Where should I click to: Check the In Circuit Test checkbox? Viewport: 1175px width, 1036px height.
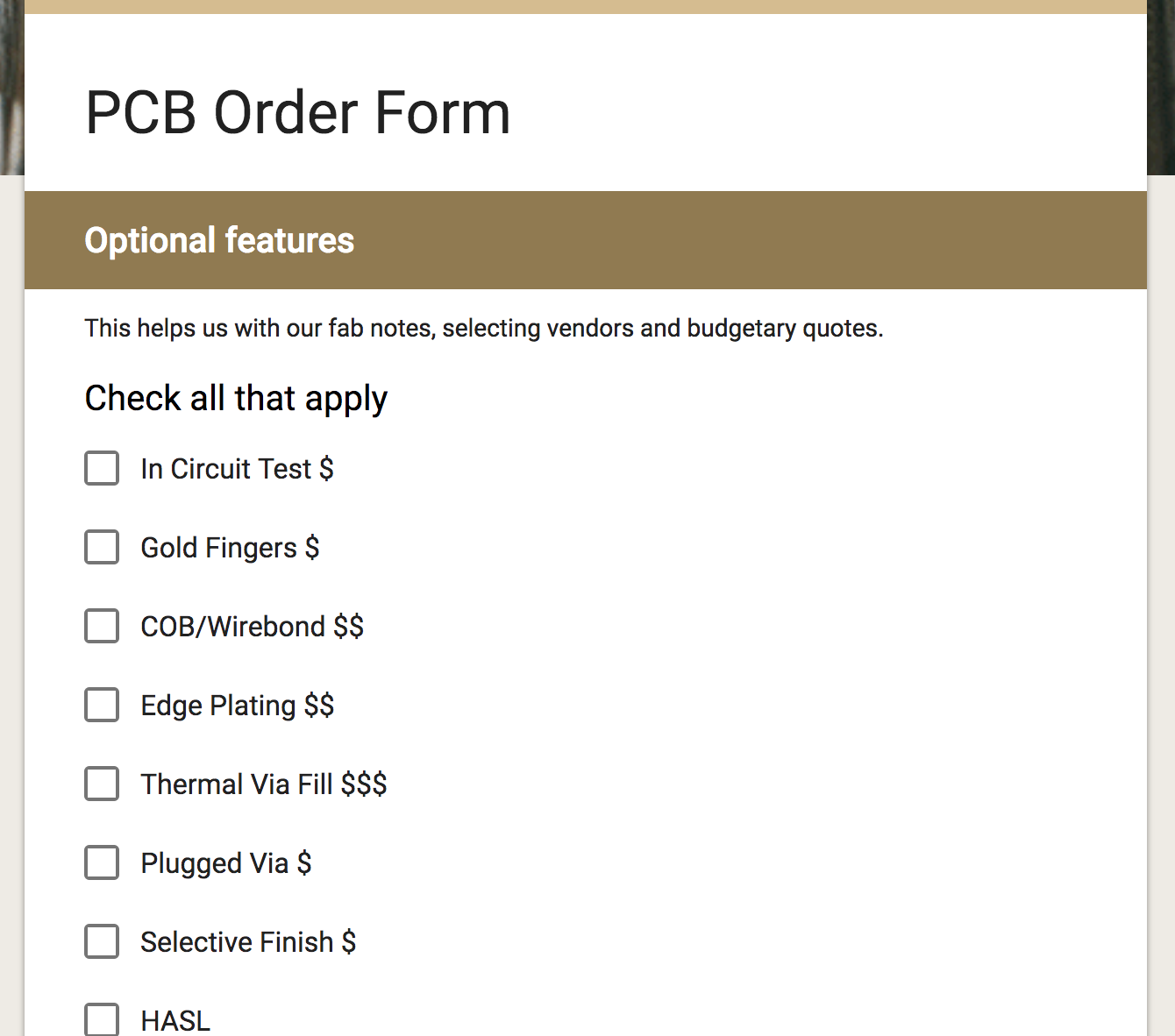[102, 468]
